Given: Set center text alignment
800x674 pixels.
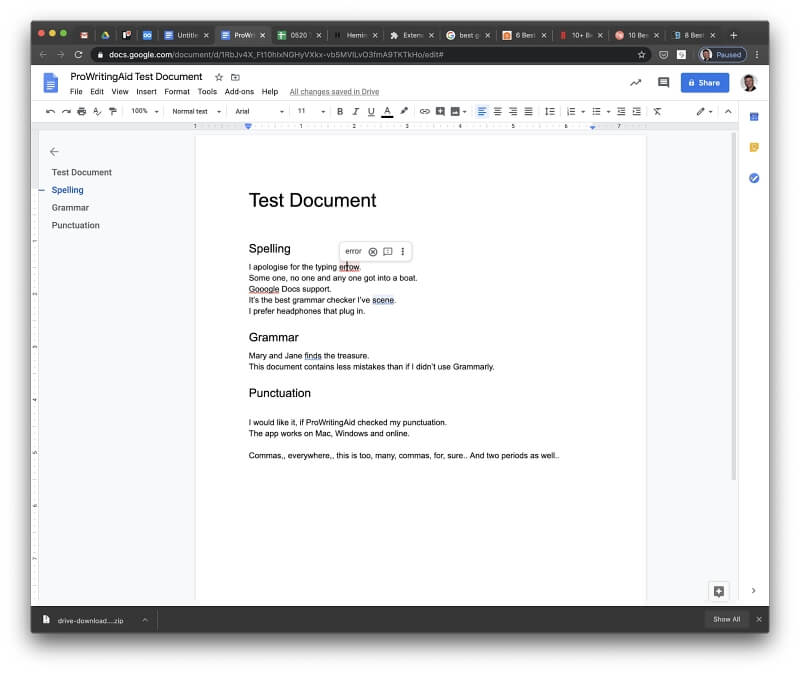Looking at the screenshot, I should point(497,111).
